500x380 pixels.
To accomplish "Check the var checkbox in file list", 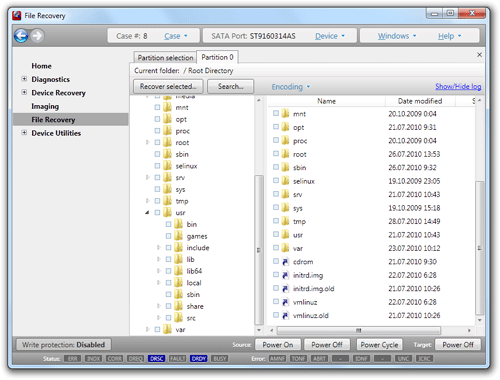I will 276,248.
